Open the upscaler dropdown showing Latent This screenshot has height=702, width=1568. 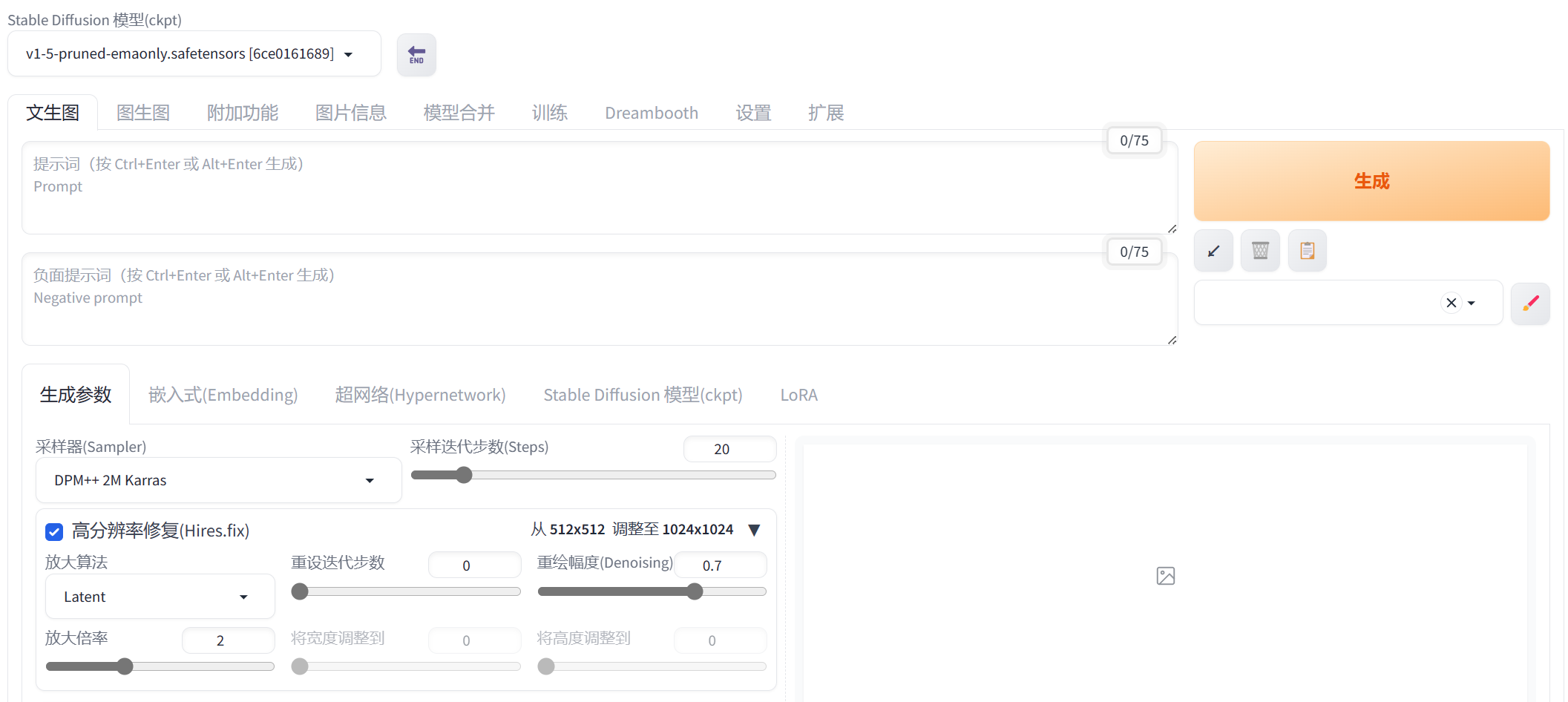[160, 597]
